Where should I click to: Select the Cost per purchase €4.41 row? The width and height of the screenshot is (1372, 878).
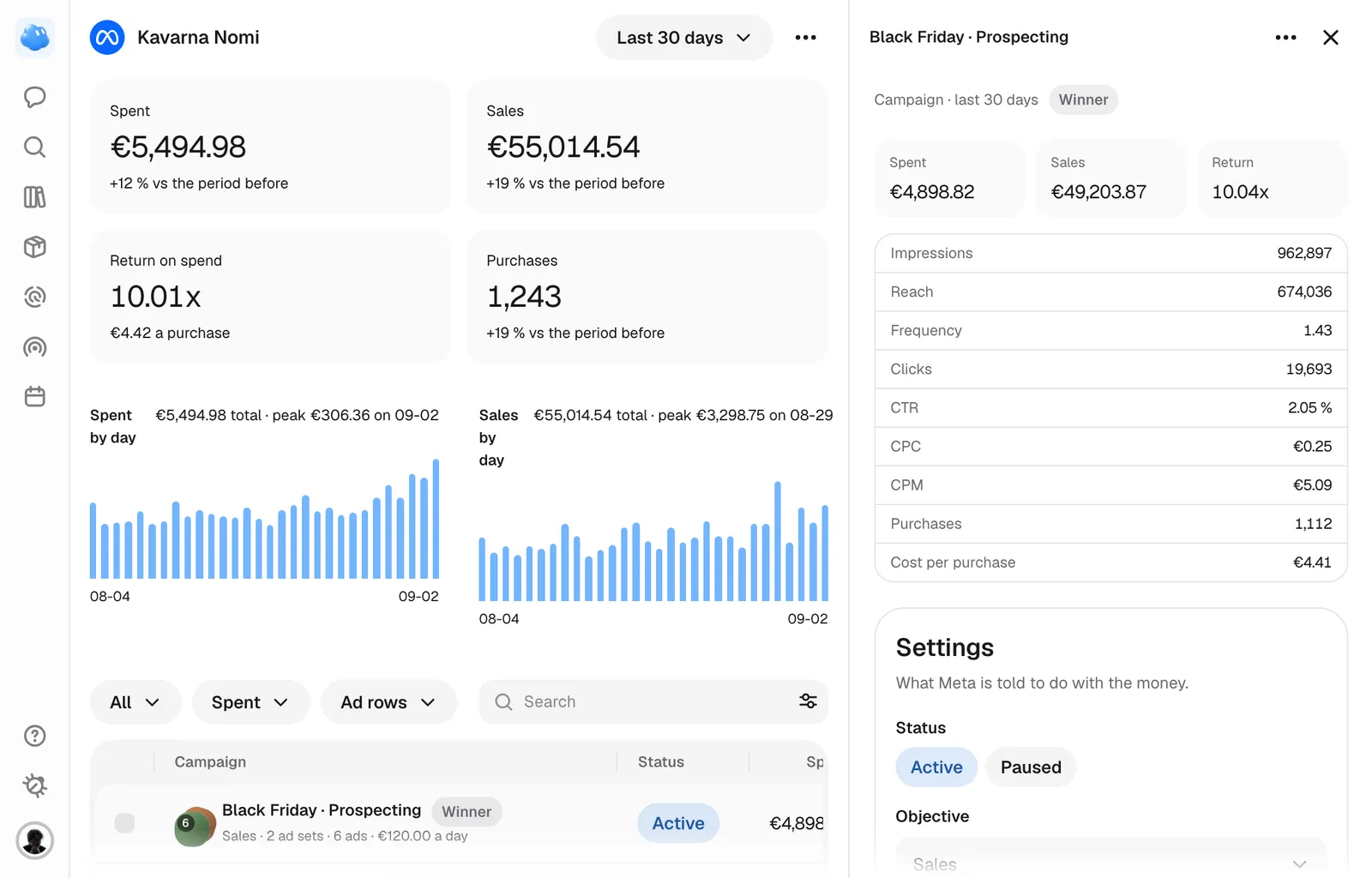point(1110,562)
